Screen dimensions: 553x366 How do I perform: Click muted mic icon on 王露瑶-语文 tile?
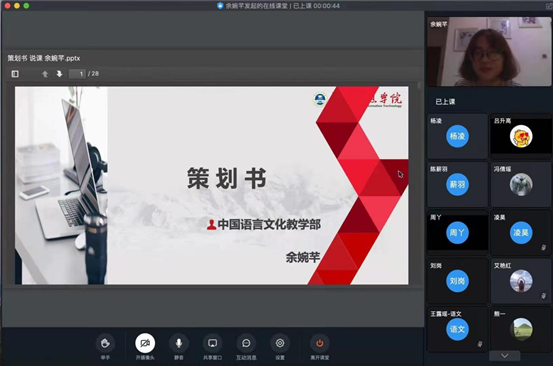point(480,344)
